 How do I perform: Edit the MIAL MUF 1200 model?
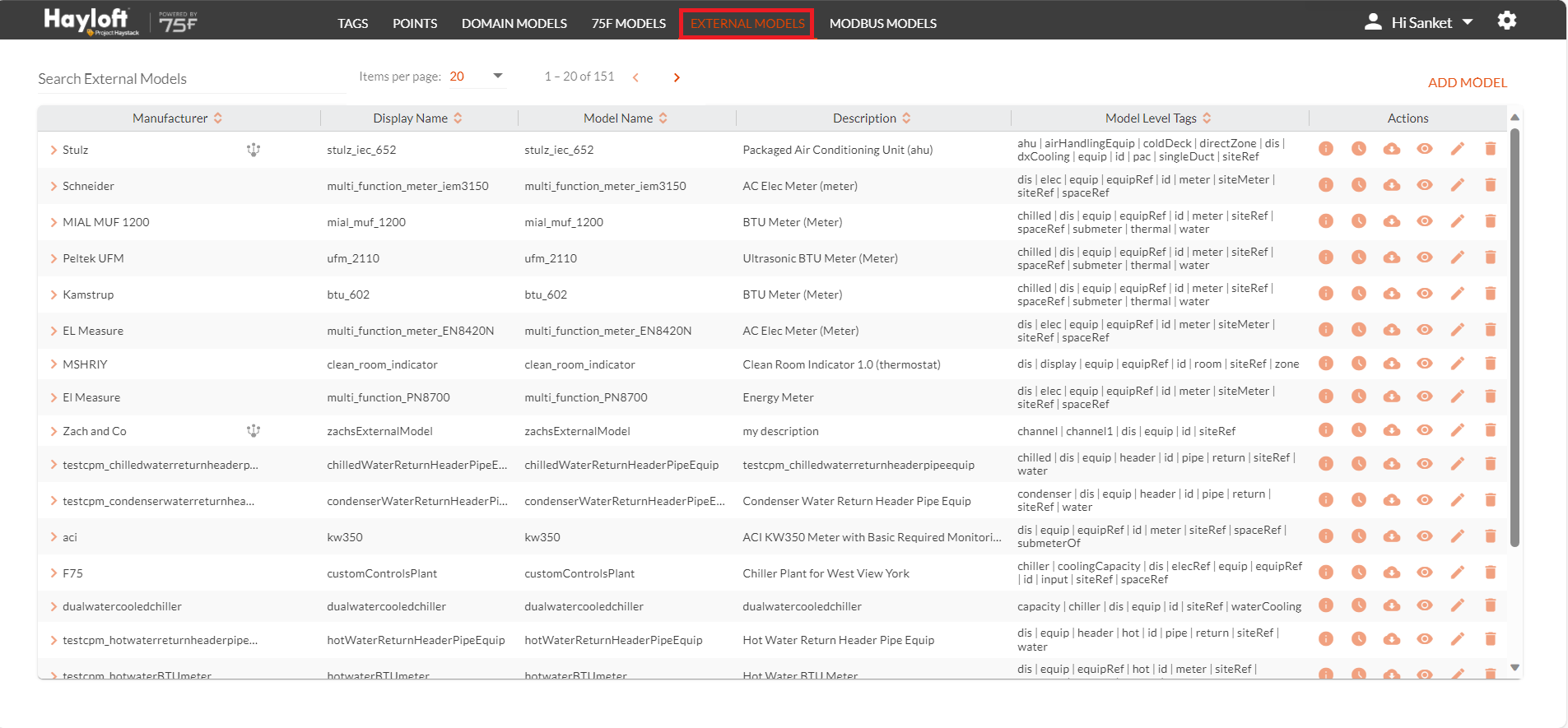pyautogui.click(x=1457, y=221)
